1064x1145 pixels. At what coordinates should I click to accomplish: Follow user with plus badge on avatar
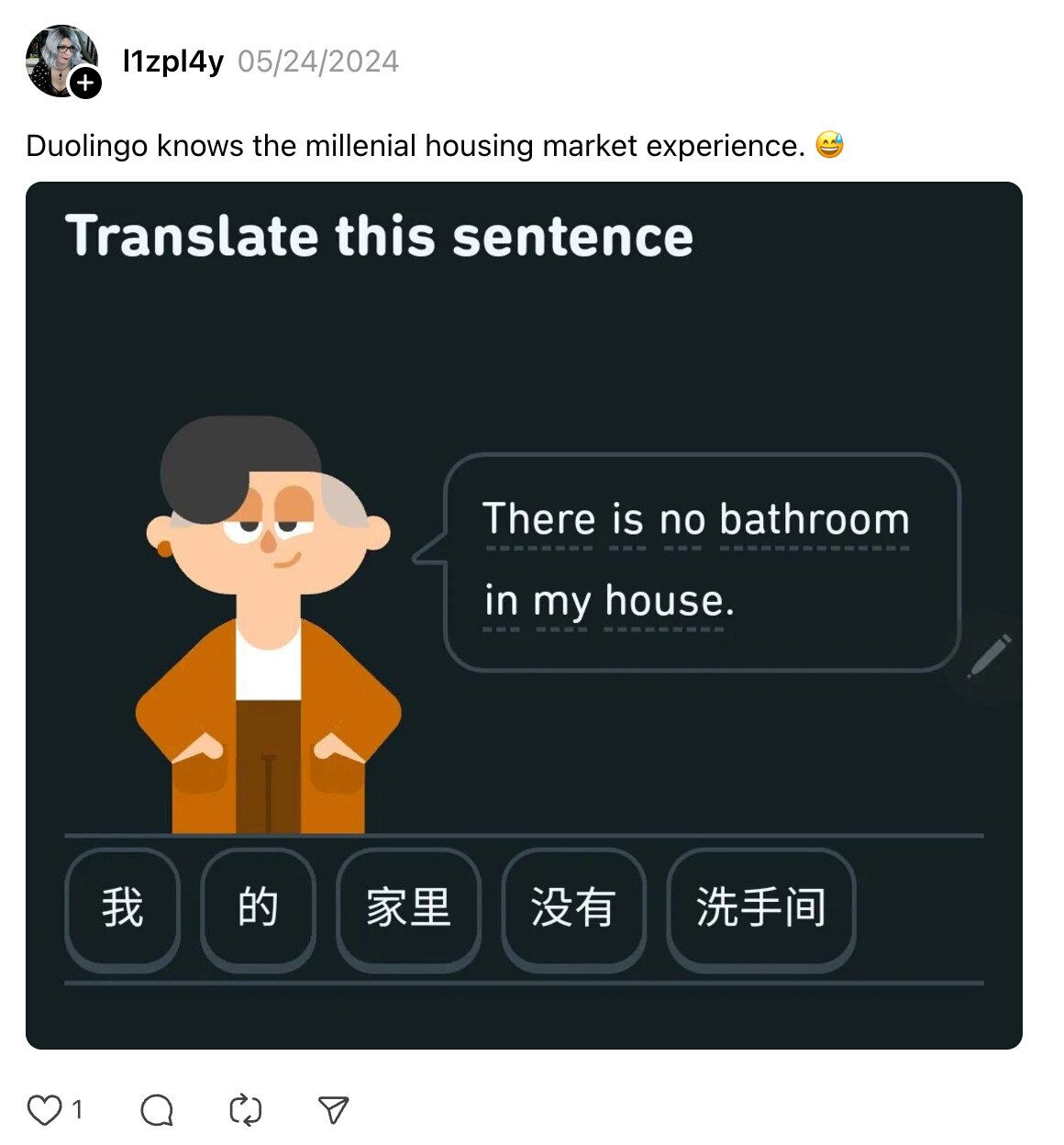(x=85, y=83)
